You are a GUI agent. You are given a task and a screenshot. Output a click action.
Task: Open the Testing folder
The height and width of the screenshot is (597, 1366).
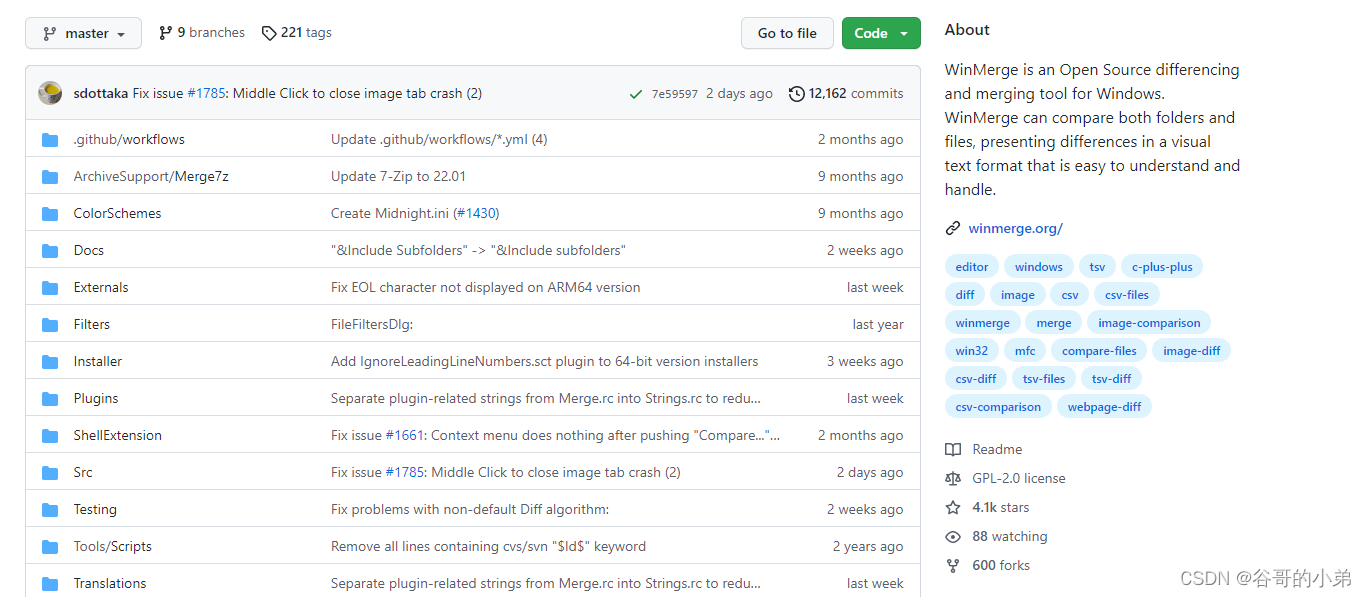95,510
